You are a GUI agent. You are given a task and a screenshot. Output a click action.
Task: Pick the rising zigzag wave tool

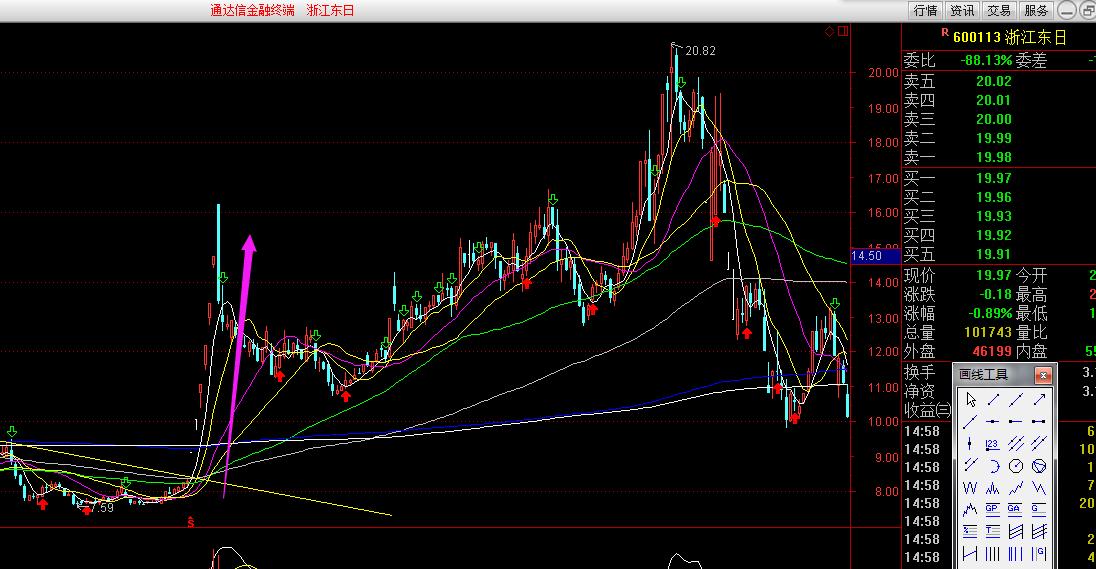1016,488
